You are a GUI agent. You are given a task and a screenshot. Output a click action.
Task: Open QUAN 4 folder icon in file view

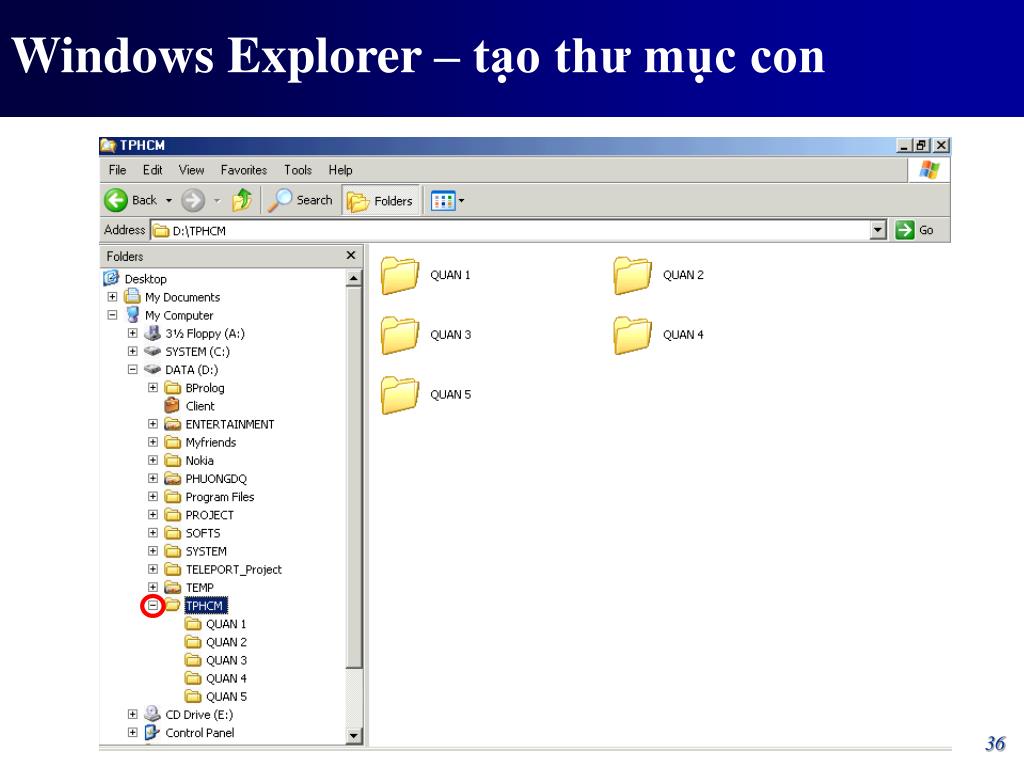point(632,335)
